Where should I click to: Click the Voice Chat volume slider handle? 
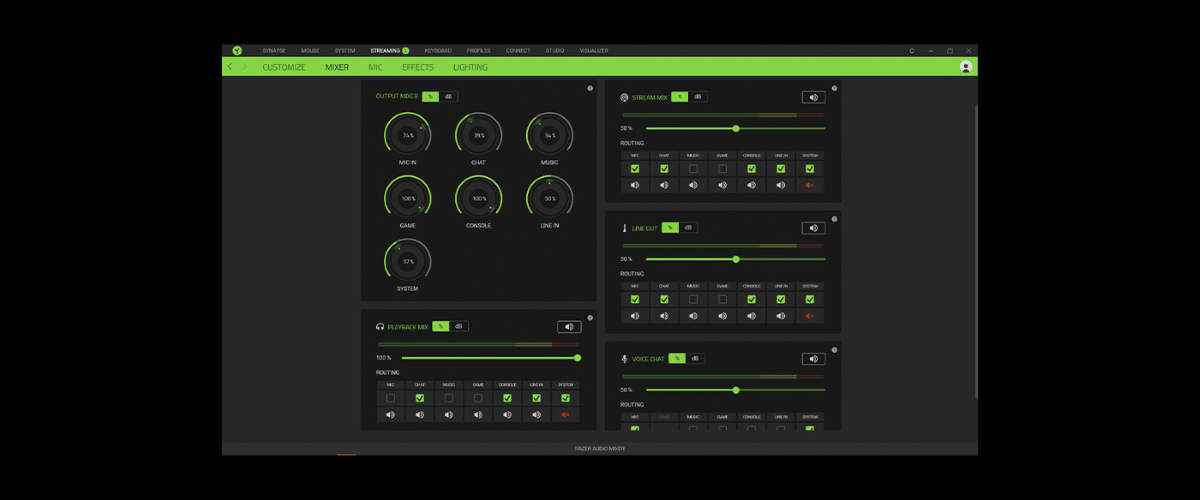pos(736,389)
